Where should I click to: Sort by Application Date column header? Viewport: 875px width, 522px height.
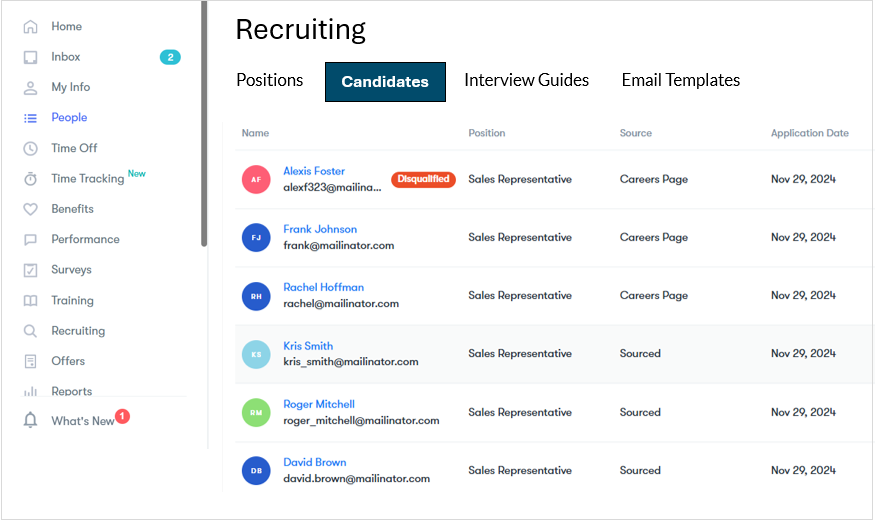[x=809, y=133]
